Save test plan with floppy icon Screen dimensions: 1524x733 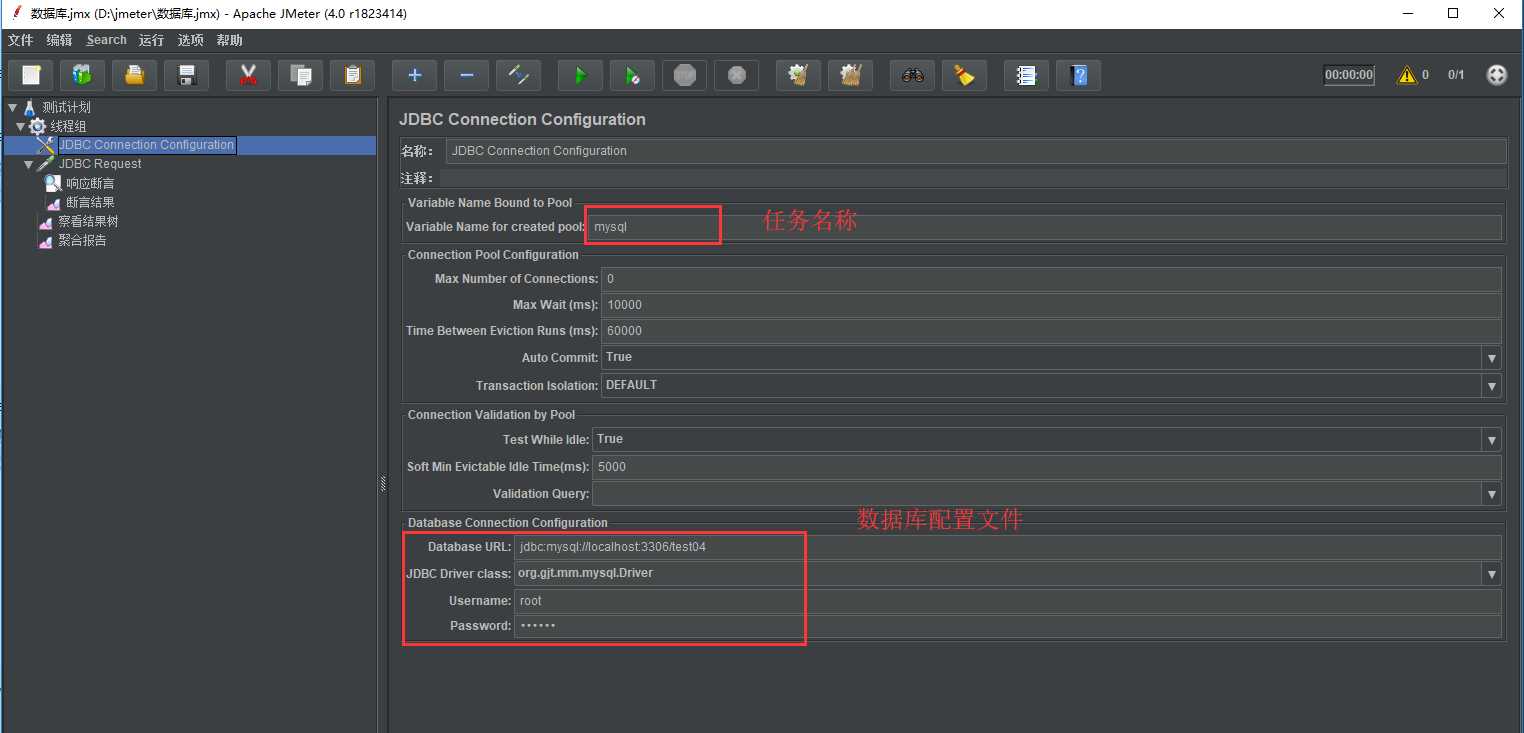pos(186,75)
